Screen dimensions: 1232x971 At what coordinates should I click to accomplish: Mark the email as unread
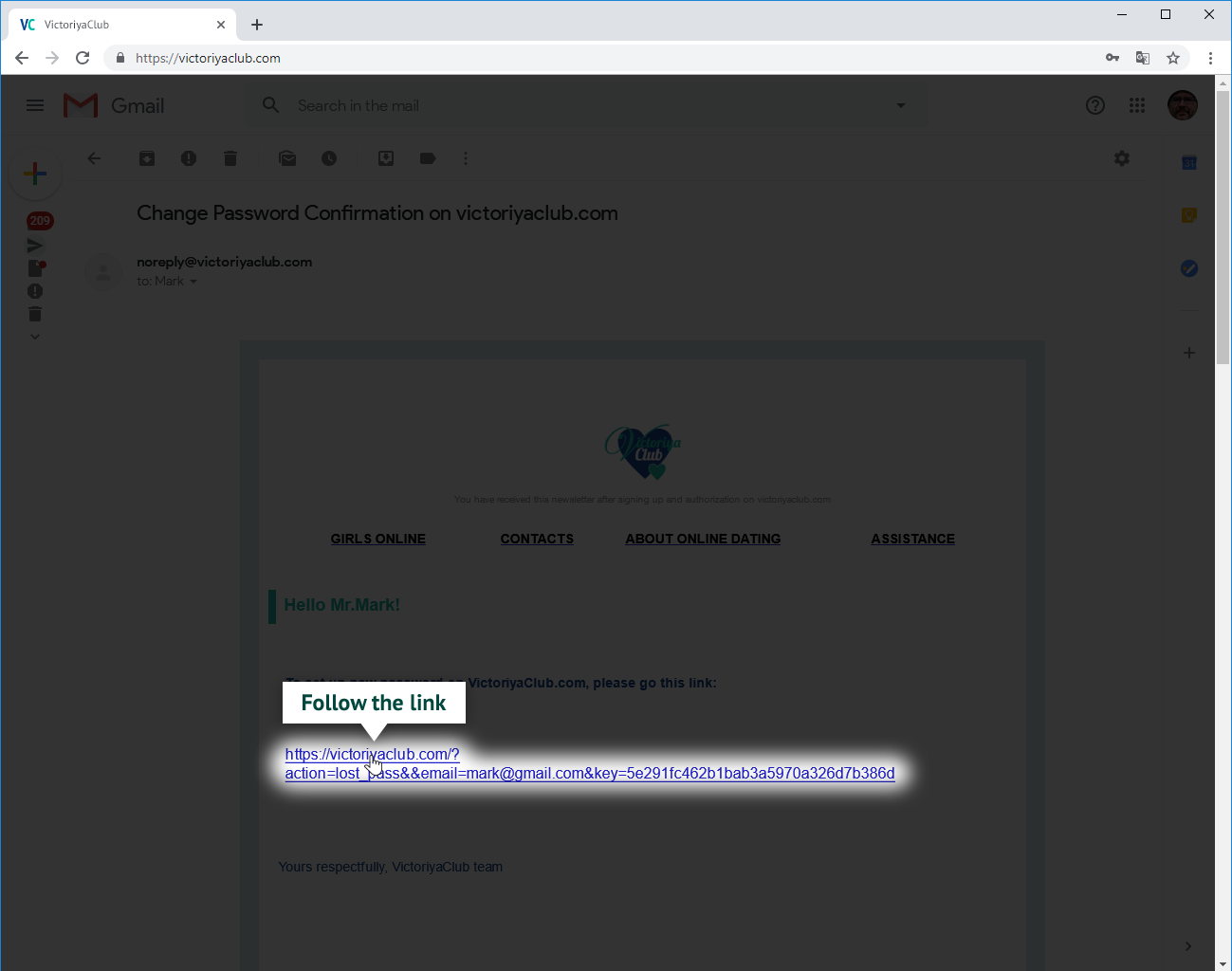(x=287, y=158)
